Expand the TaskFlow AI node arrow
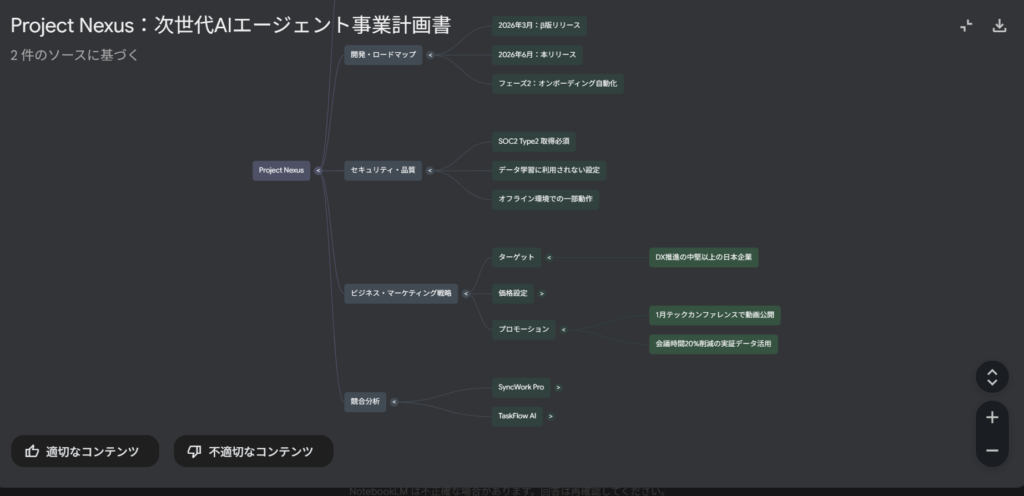 pos(551,416)
